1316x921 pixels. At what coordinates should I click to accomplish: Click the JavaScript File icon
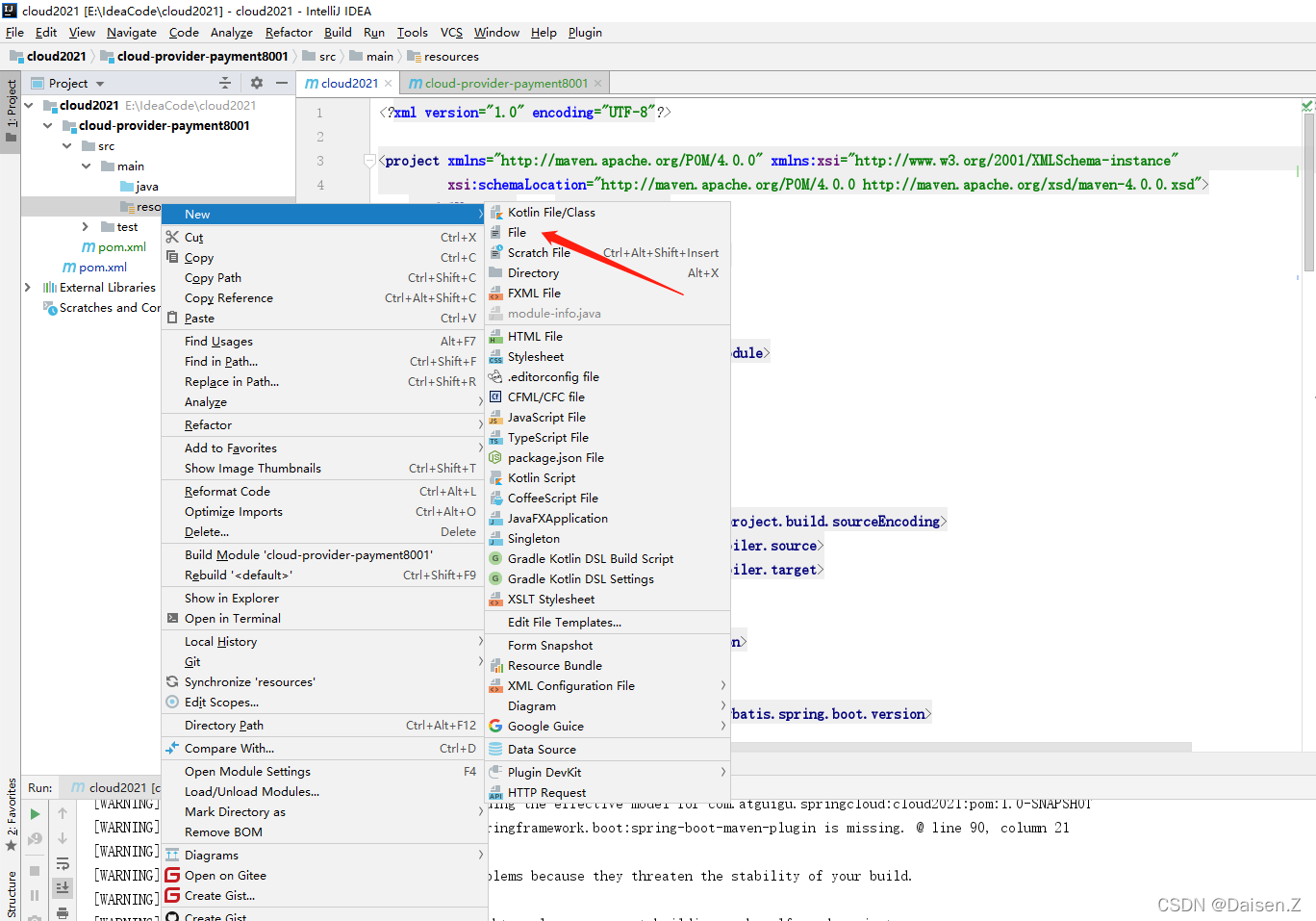point(495,418)
